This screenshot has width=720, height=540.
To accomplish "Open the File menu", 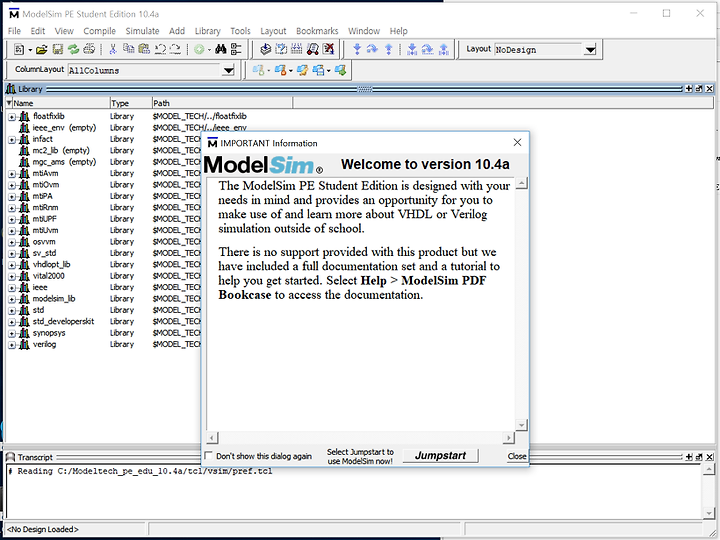I will point(14,31).
